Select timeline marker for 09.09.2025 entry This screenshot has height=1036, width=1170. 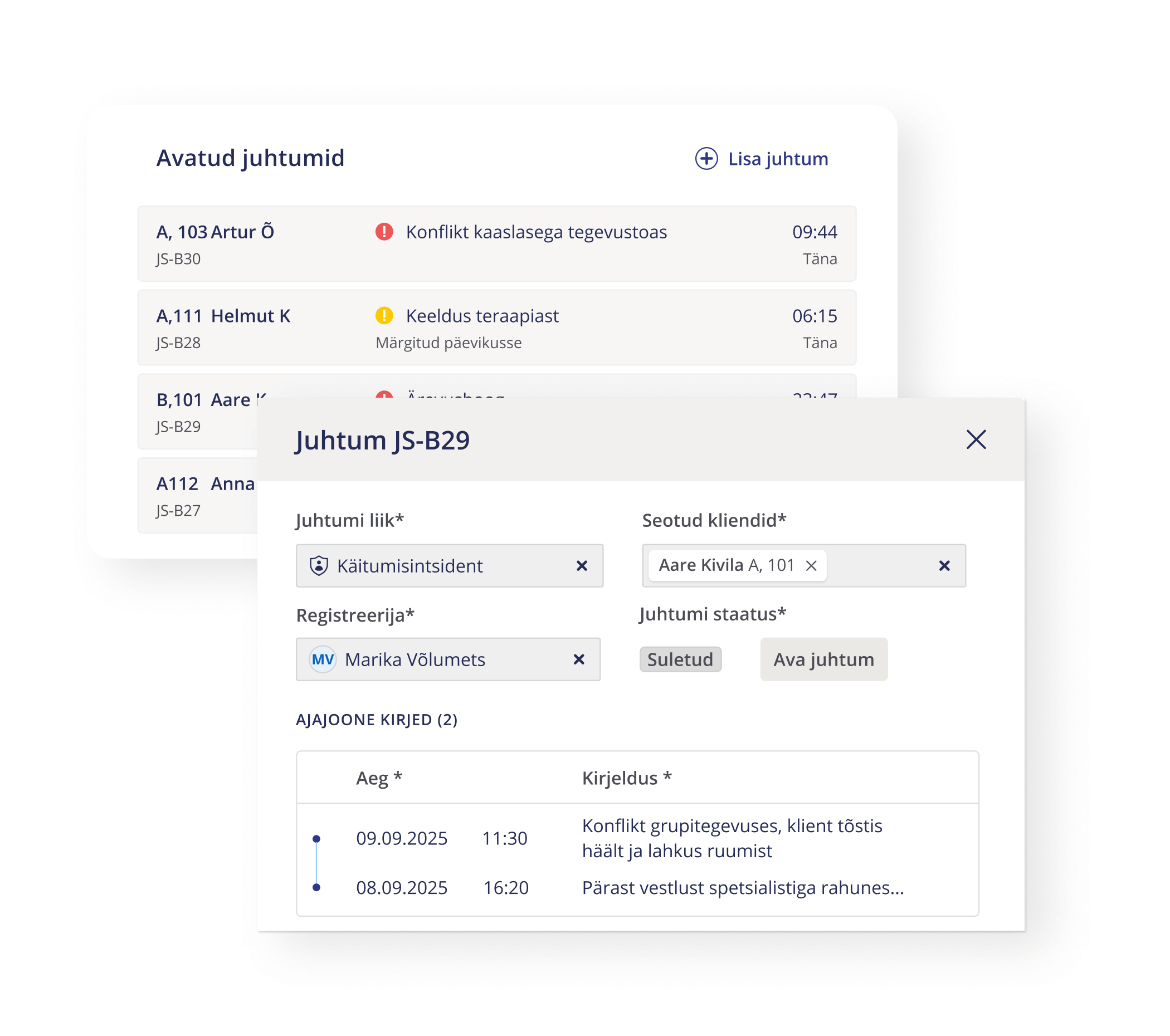(x=316, y=838)
